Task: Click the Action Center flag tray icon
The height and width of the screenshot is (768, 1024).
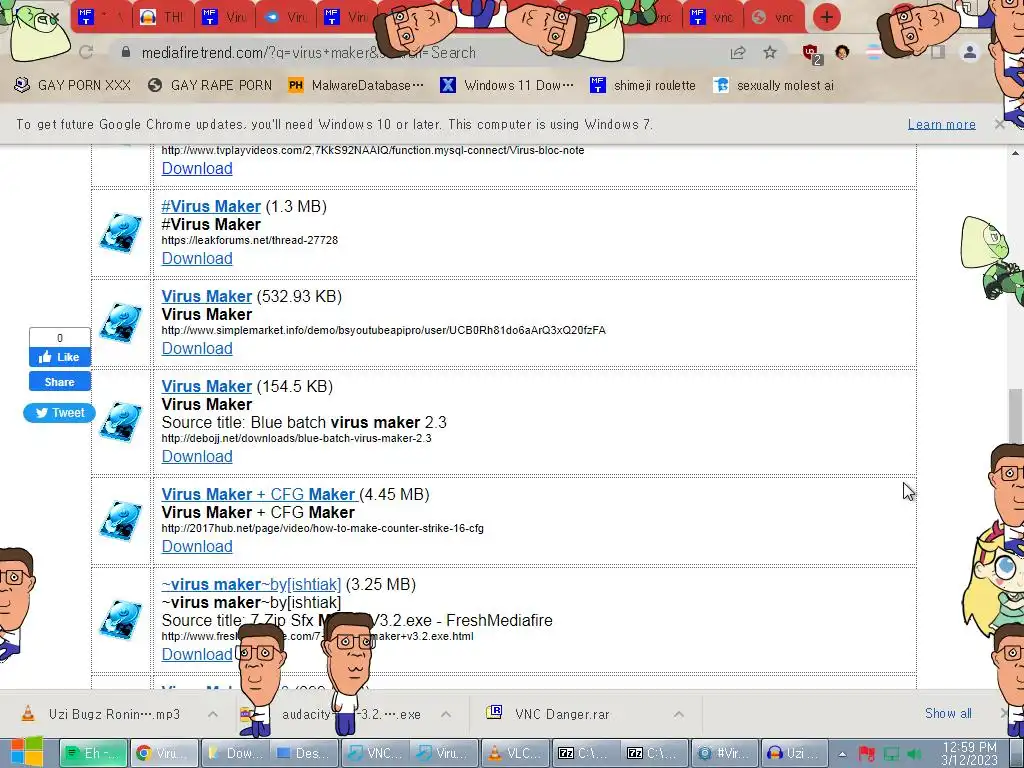Action: (x=867, y=754)
